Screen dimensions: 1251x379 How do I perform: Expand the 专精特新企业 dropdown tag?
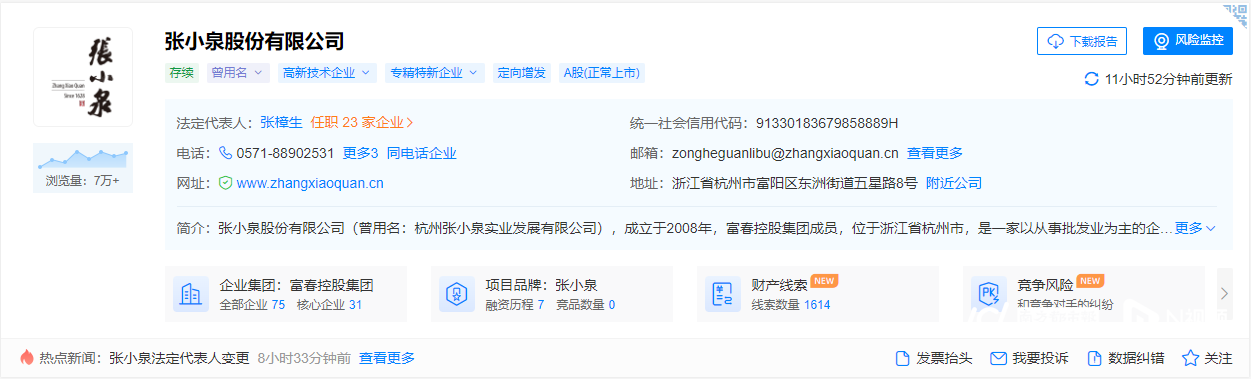click(x=434, y=72)
